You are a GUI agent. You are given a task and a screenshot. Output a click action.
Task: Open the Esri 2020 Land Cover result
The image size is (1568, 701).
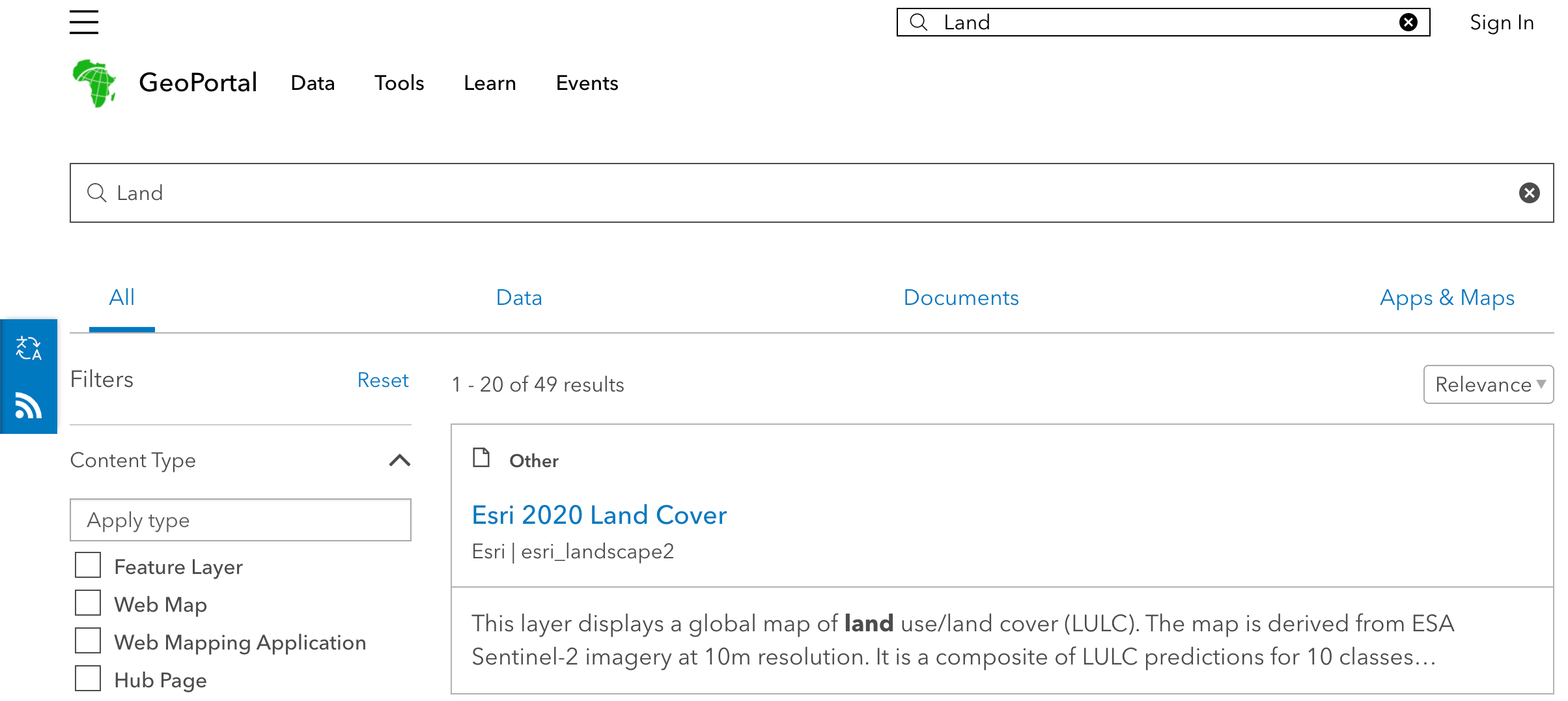pos(599,515)
